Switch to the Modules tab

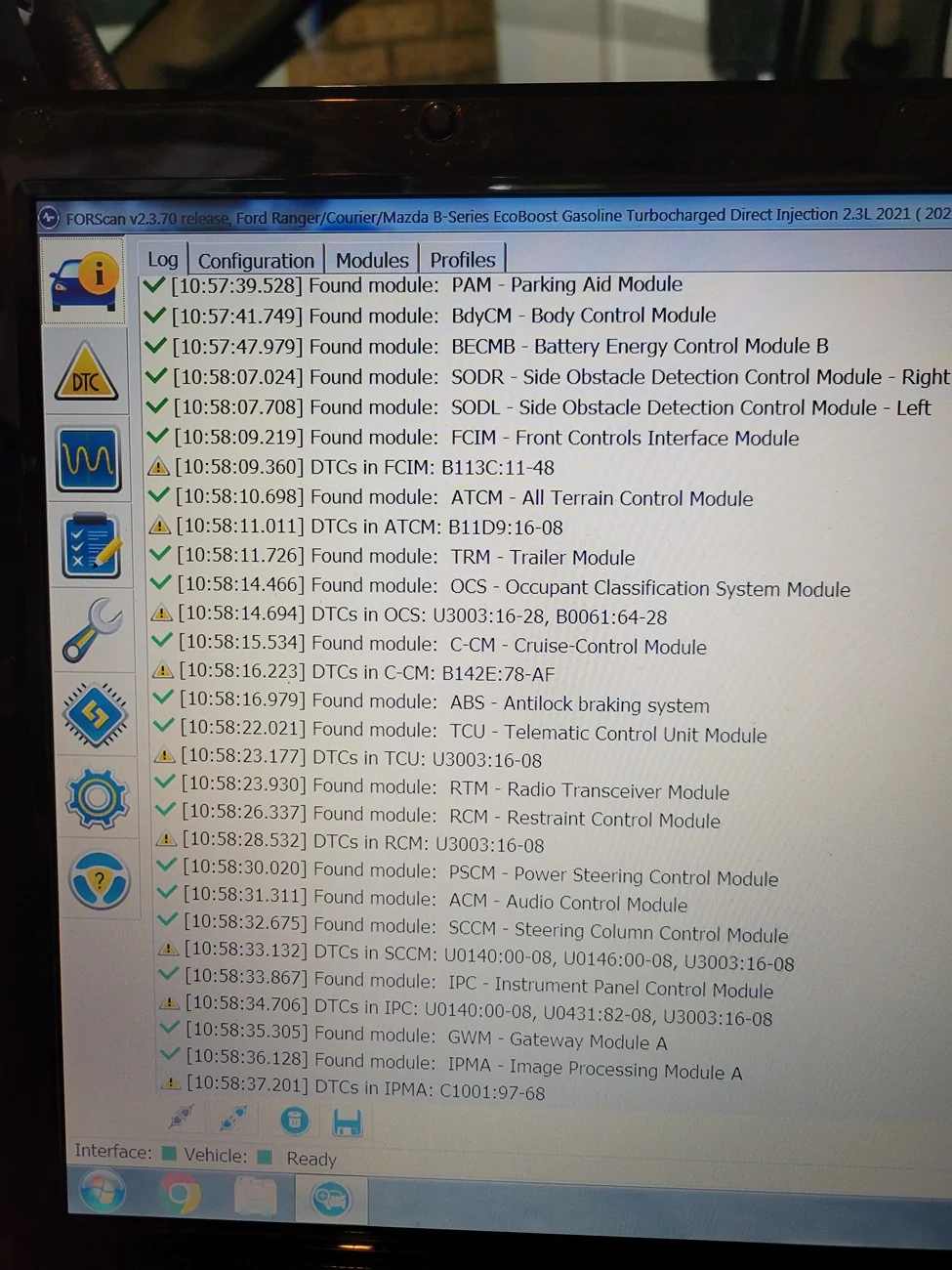coord(372,260)
